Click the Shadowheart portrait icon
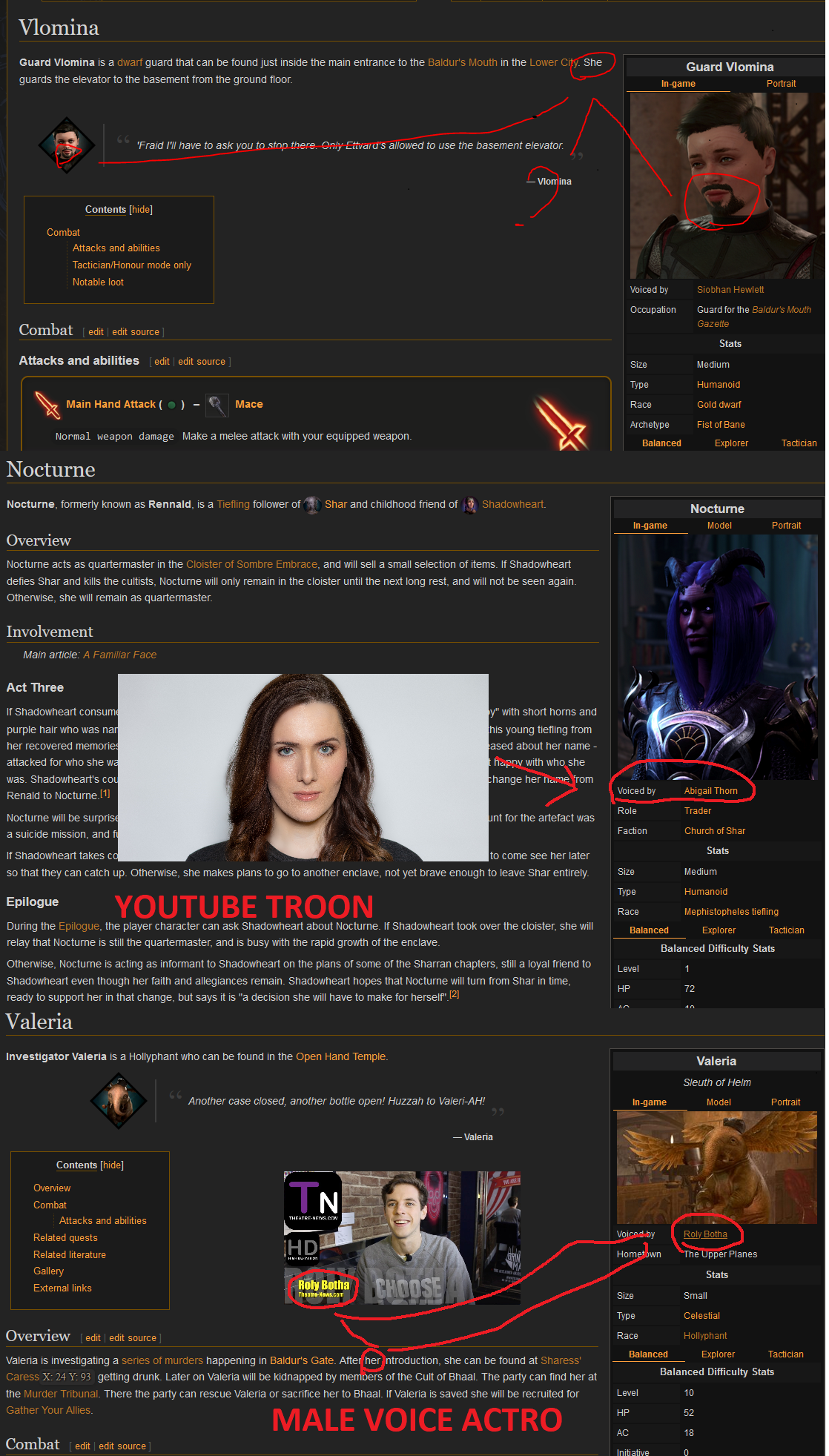Image resolution: width=829 pixels, height=1456 pixels. 470,505
